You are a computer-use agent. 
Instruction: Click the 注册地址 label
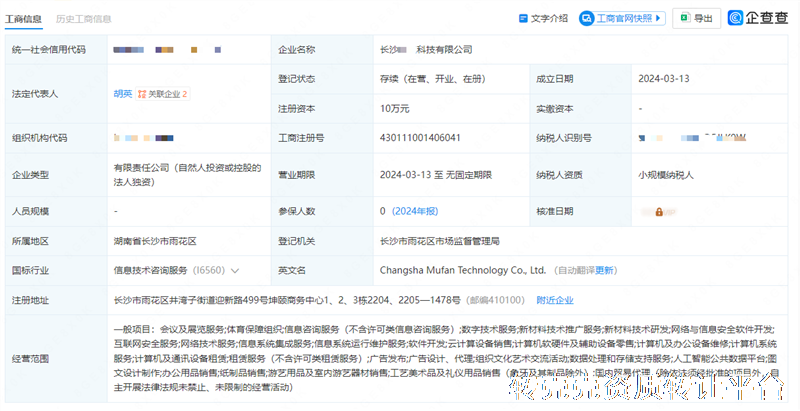(30, 300)
